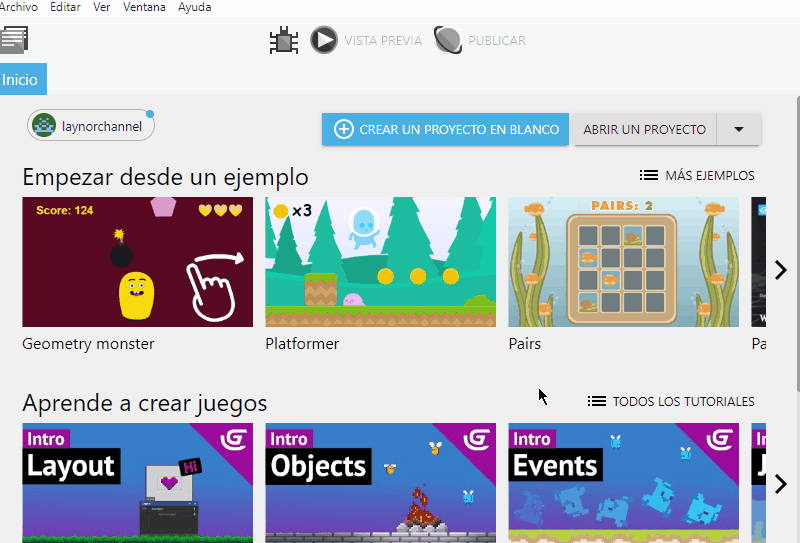Show more tutorials with the right chevron
This screenshot has height=543, width=800.
tap(781, 484)
